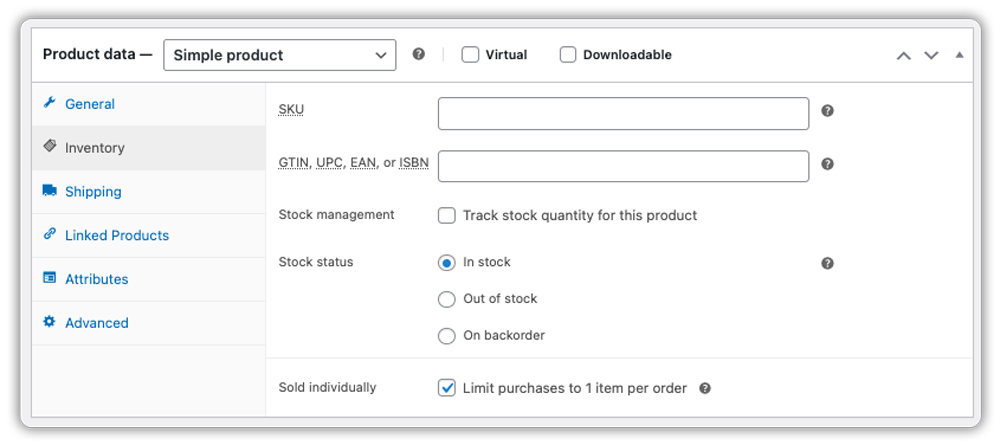Enable the Virtual checkbox
Screen dimensions: 1000x445
coord(470,55)
